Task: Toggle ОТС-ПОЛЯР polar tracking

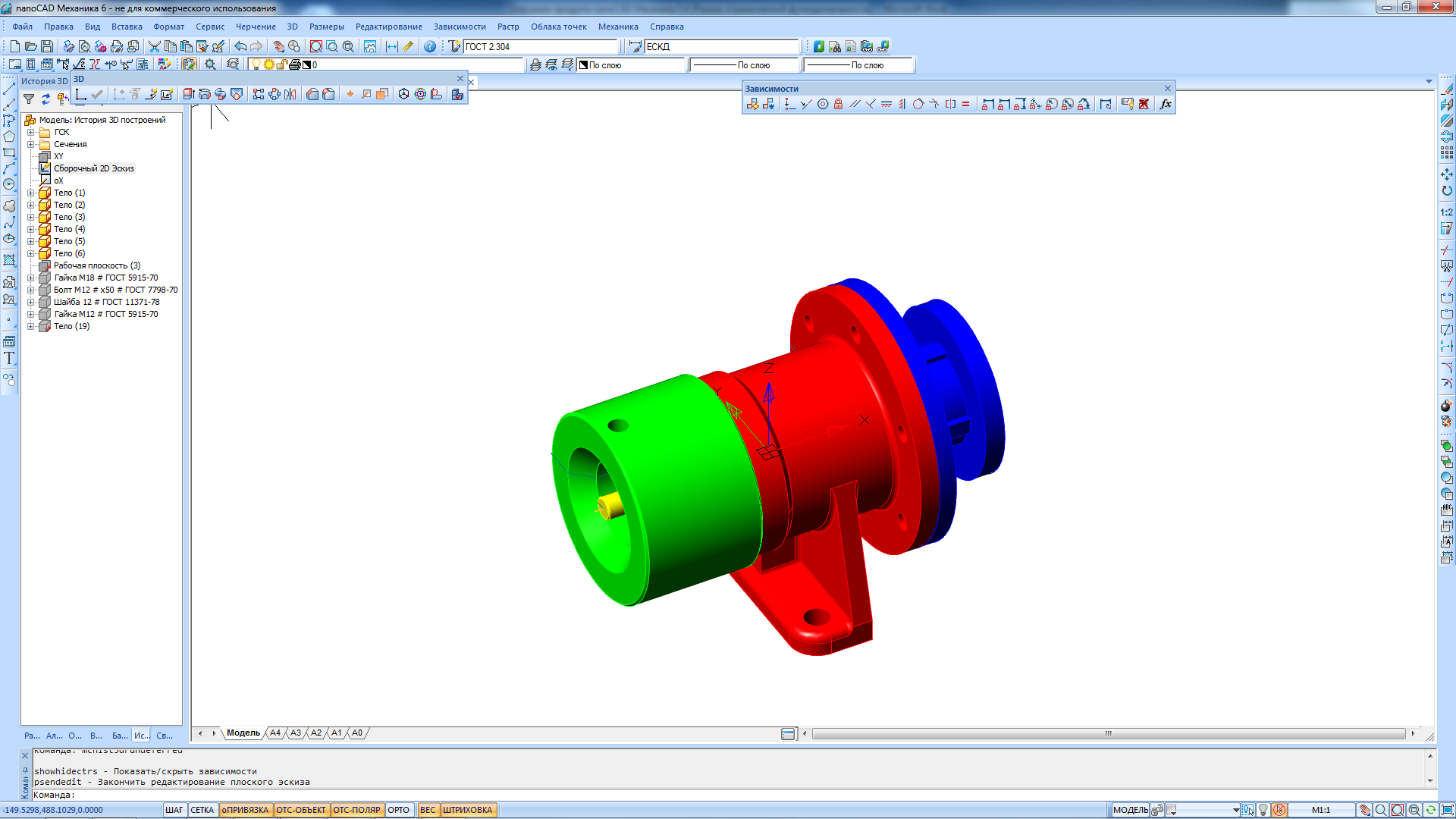Action: [356, 810]
